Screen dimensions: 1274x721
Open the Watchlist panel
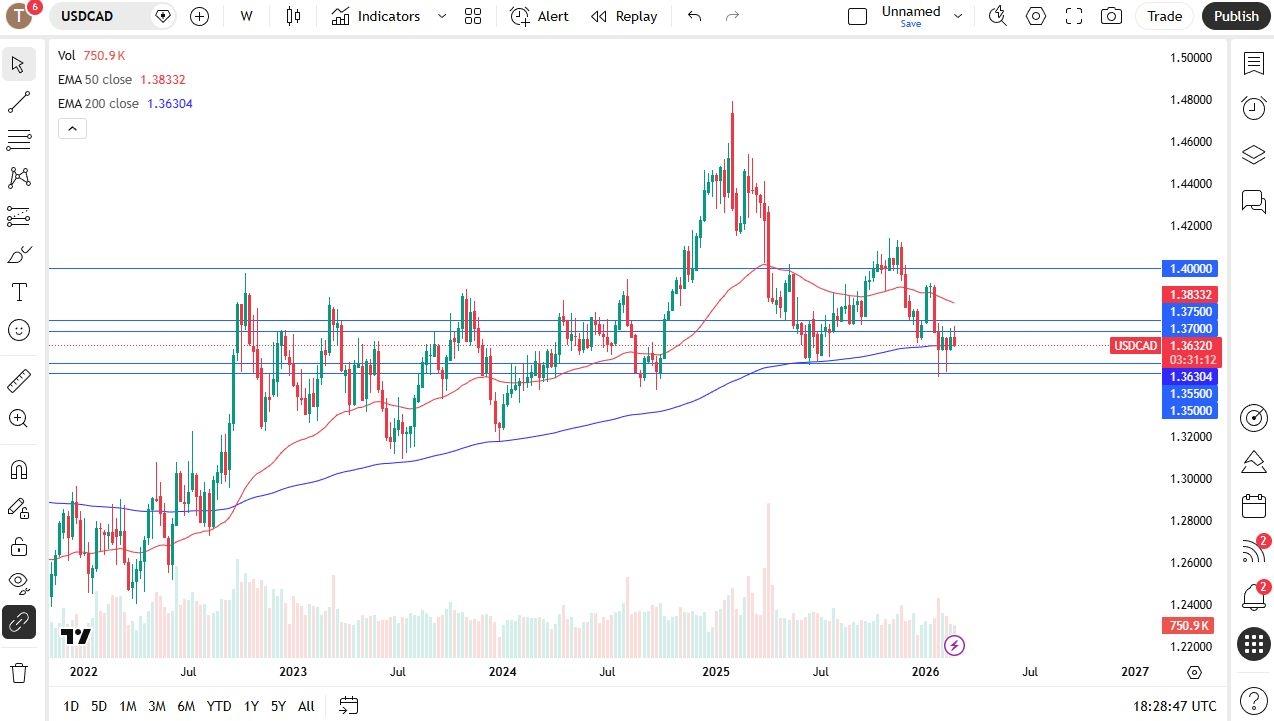coord(1254,63)
